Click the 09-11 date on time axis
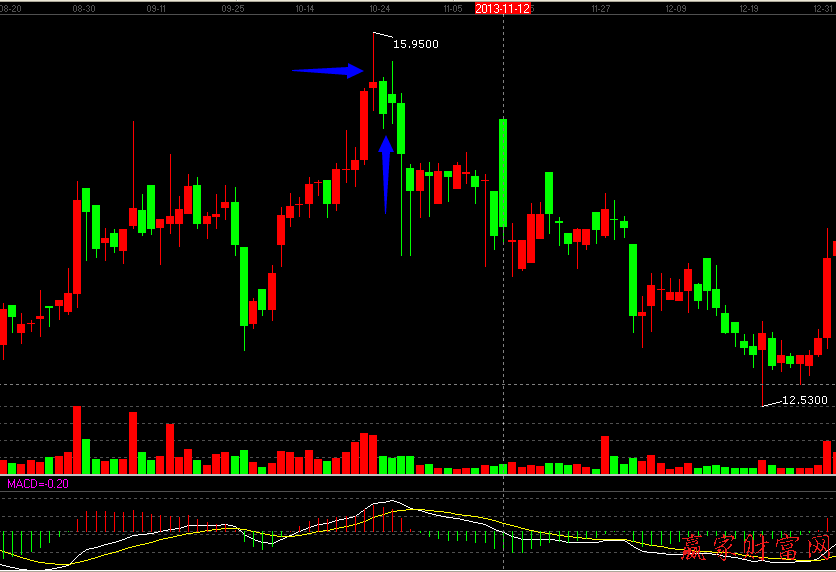The height and width of the screenshot is (572, 836). pyautogui.click(x=156, y=8)
